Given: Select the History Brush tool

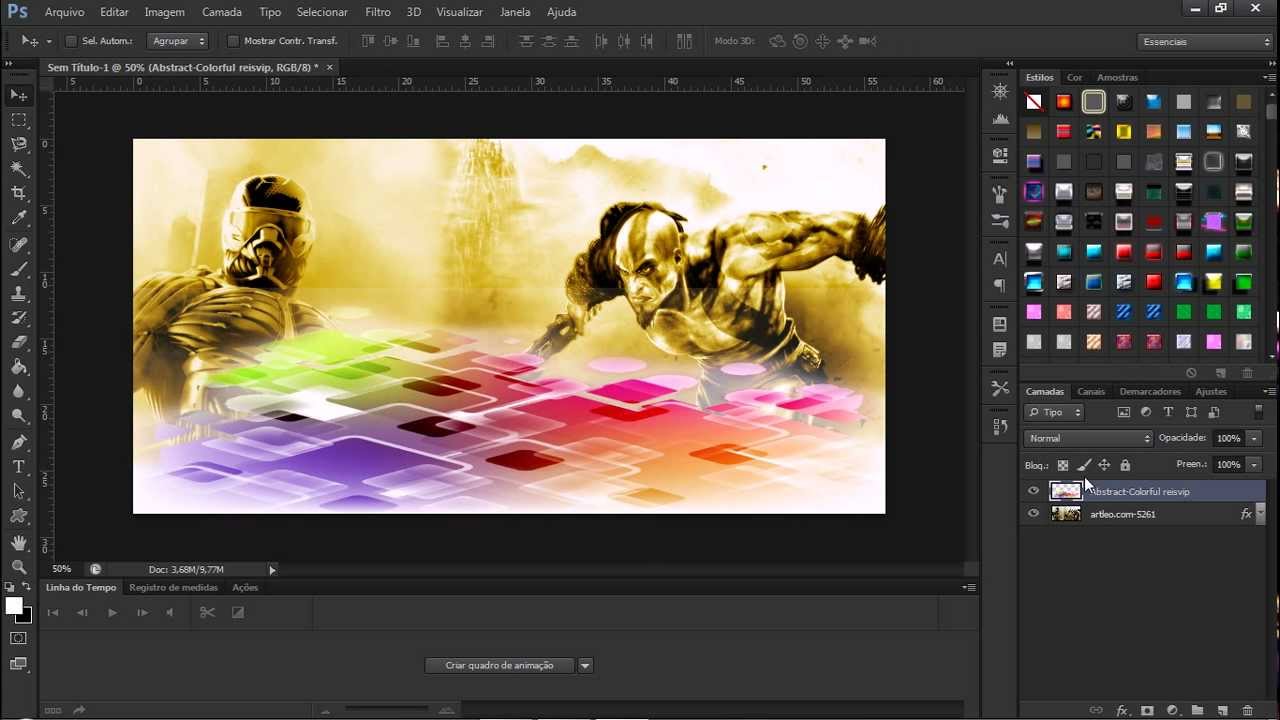Looking at the screenshot, I should point(19,318).
